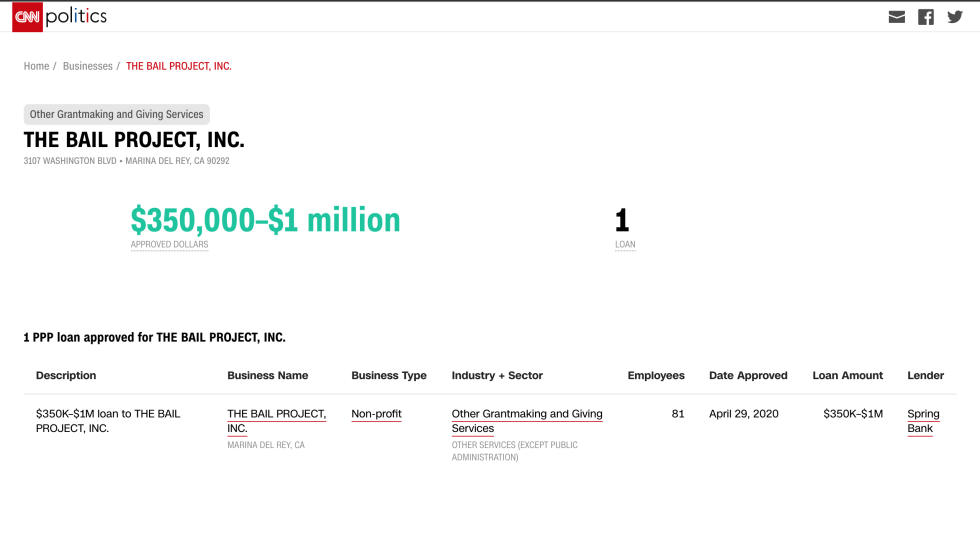Click the Employees column header

point(656,376)
